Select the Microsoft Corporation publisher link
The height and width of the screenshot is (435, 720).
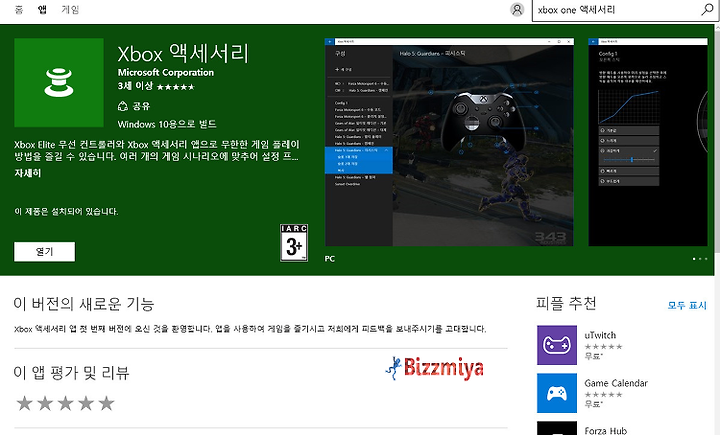tap(166, 73)
